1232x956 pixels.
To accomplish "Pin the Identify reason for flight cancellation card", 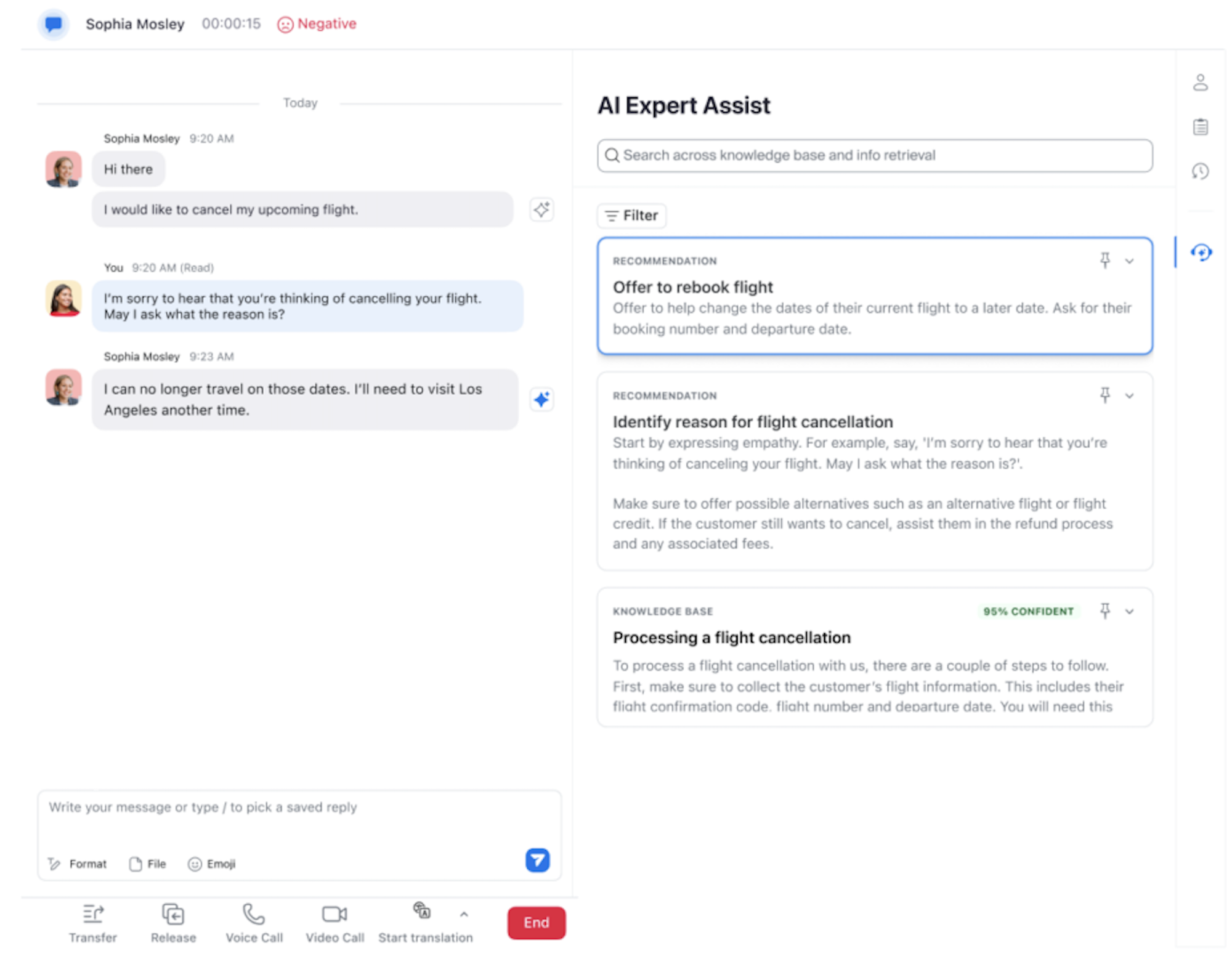I will 1105,395.
